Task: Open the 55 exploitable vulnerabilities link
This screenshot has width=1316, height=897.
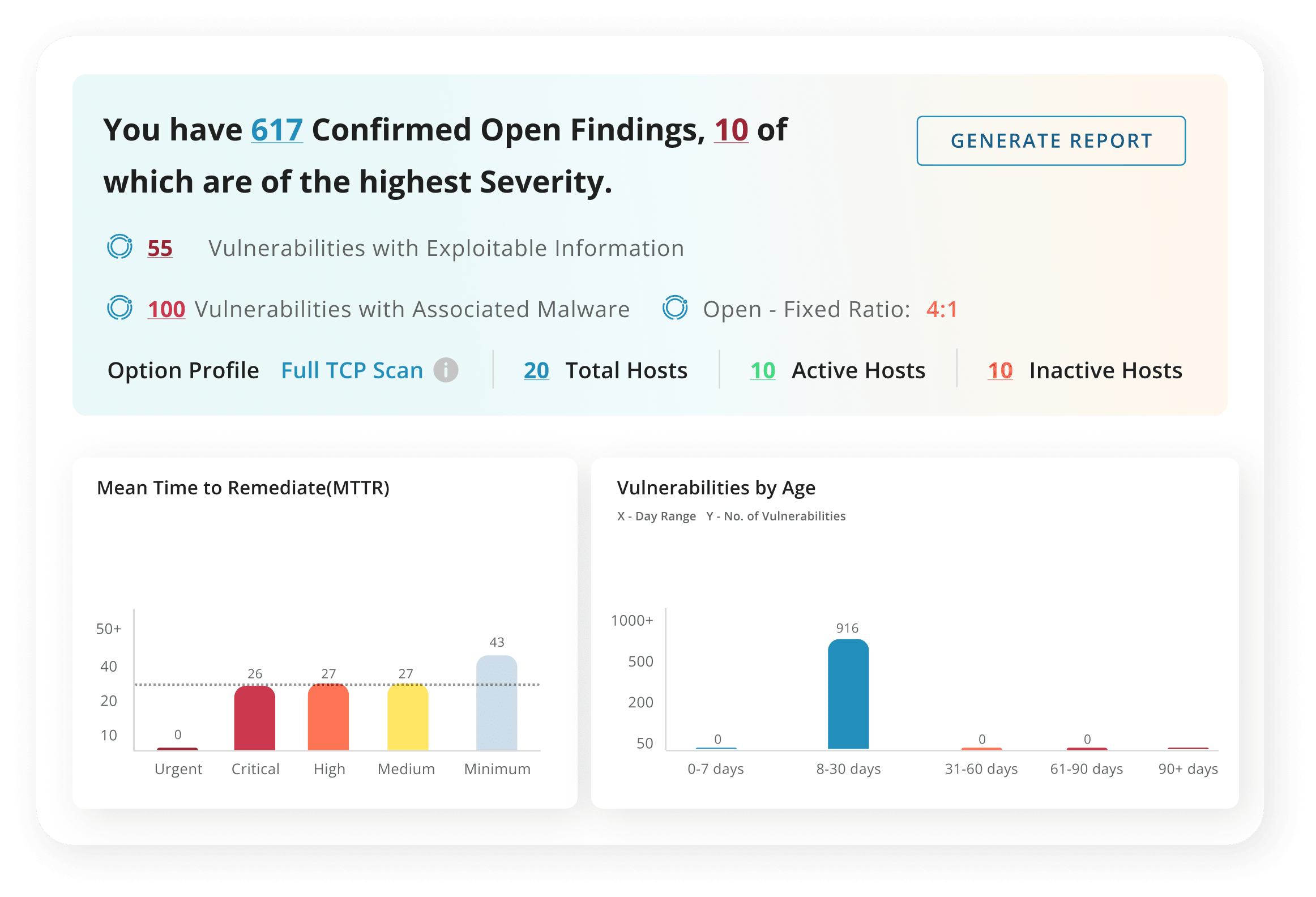Action: (160, 249)
